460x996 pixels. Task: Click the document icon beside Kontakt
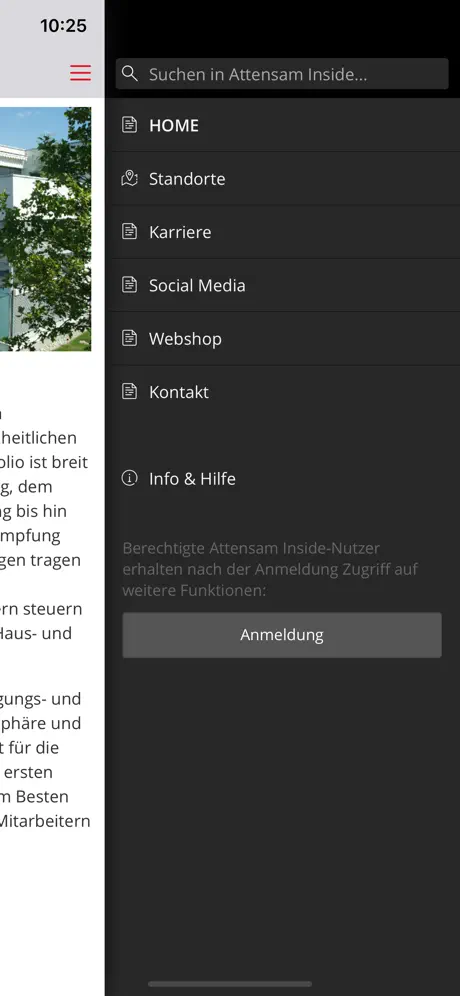130,392
